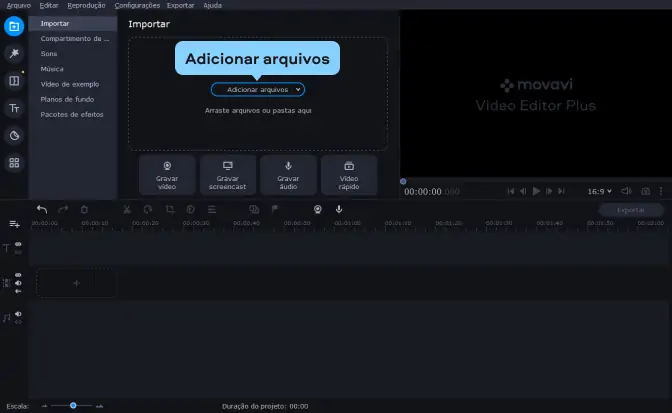Image resolution: width=672 pixels, height=413 pixels.
Task: Open the Editar menu
Action: click(x=49, y=6)
